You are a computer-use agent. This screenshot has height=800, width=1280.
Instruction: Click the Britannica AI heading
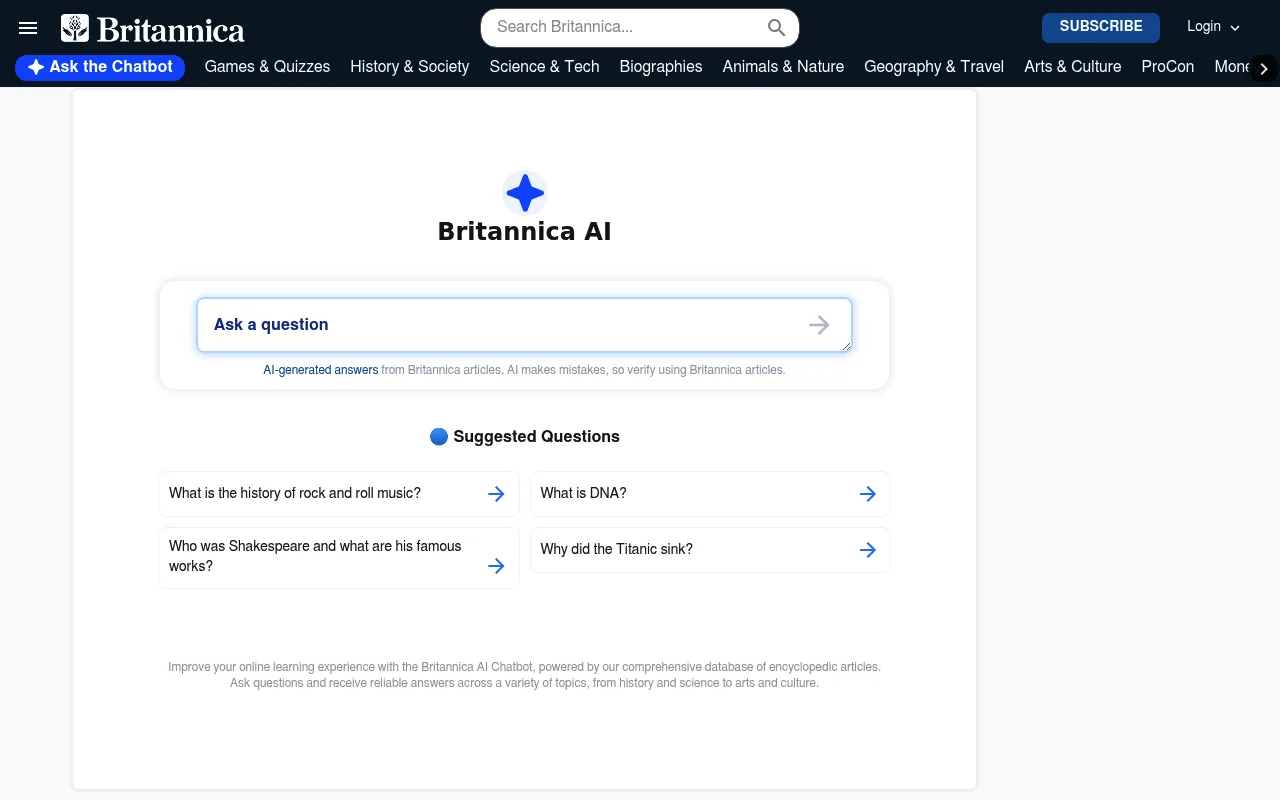pyautogui.click(x=524, y=232)
